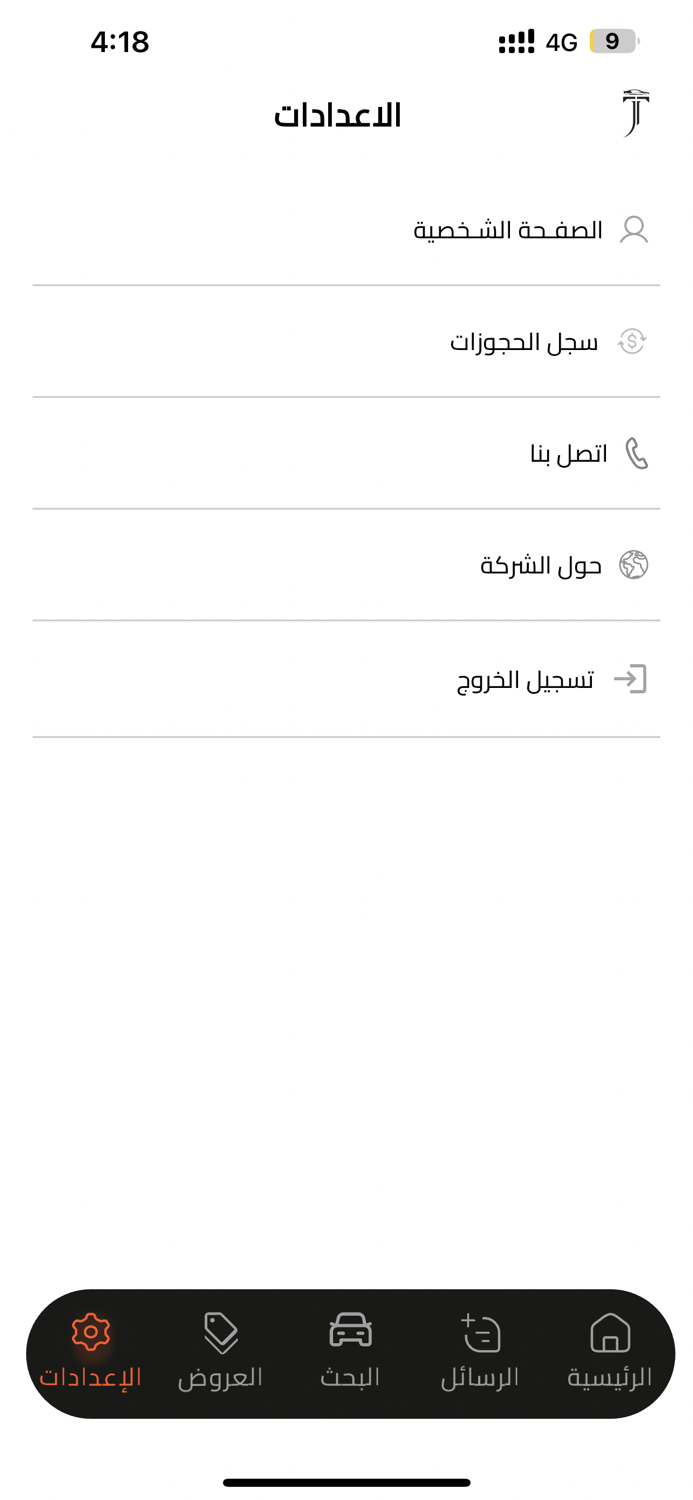Viewport: 693px width, 1500px height.
Task: Tap the phone icon next to اتصل بنا
Action: point(638,453)
